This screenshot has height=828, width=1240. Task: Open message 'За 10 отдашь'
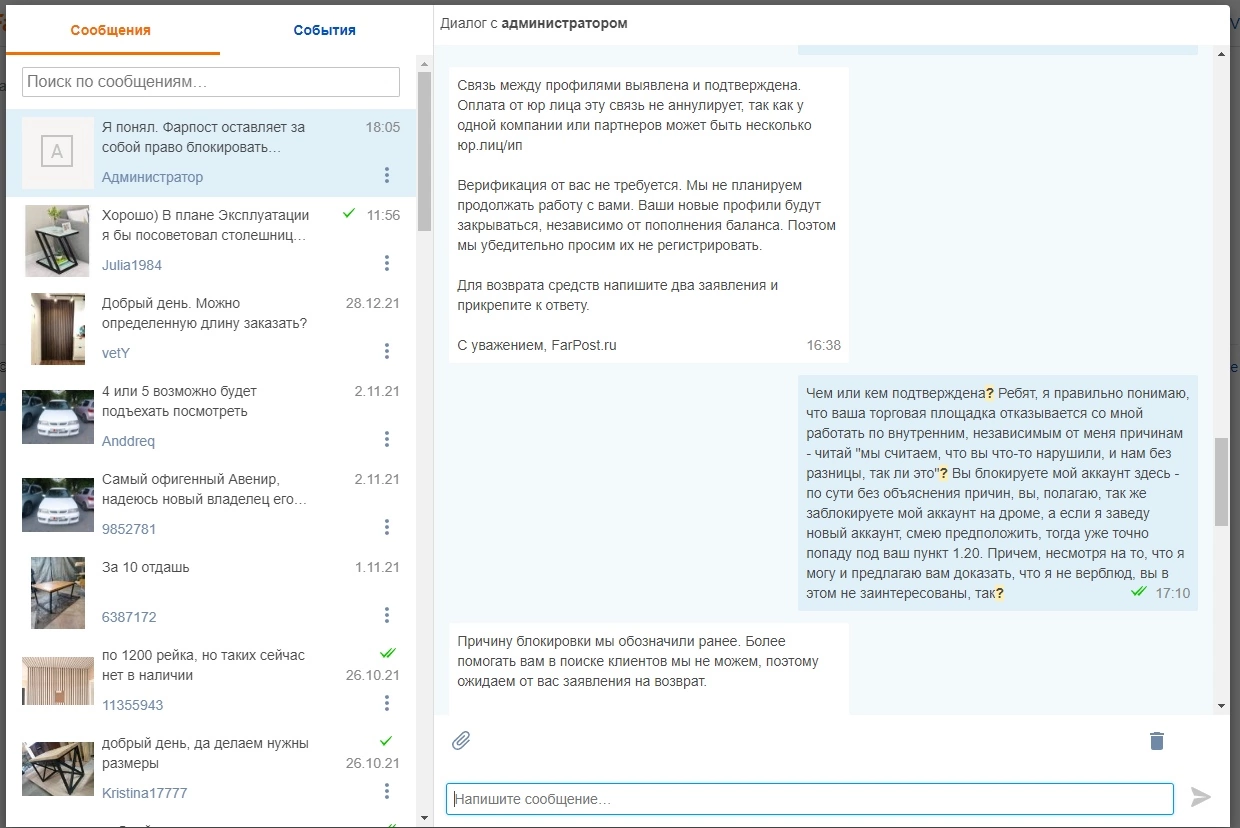pos(146,567)
